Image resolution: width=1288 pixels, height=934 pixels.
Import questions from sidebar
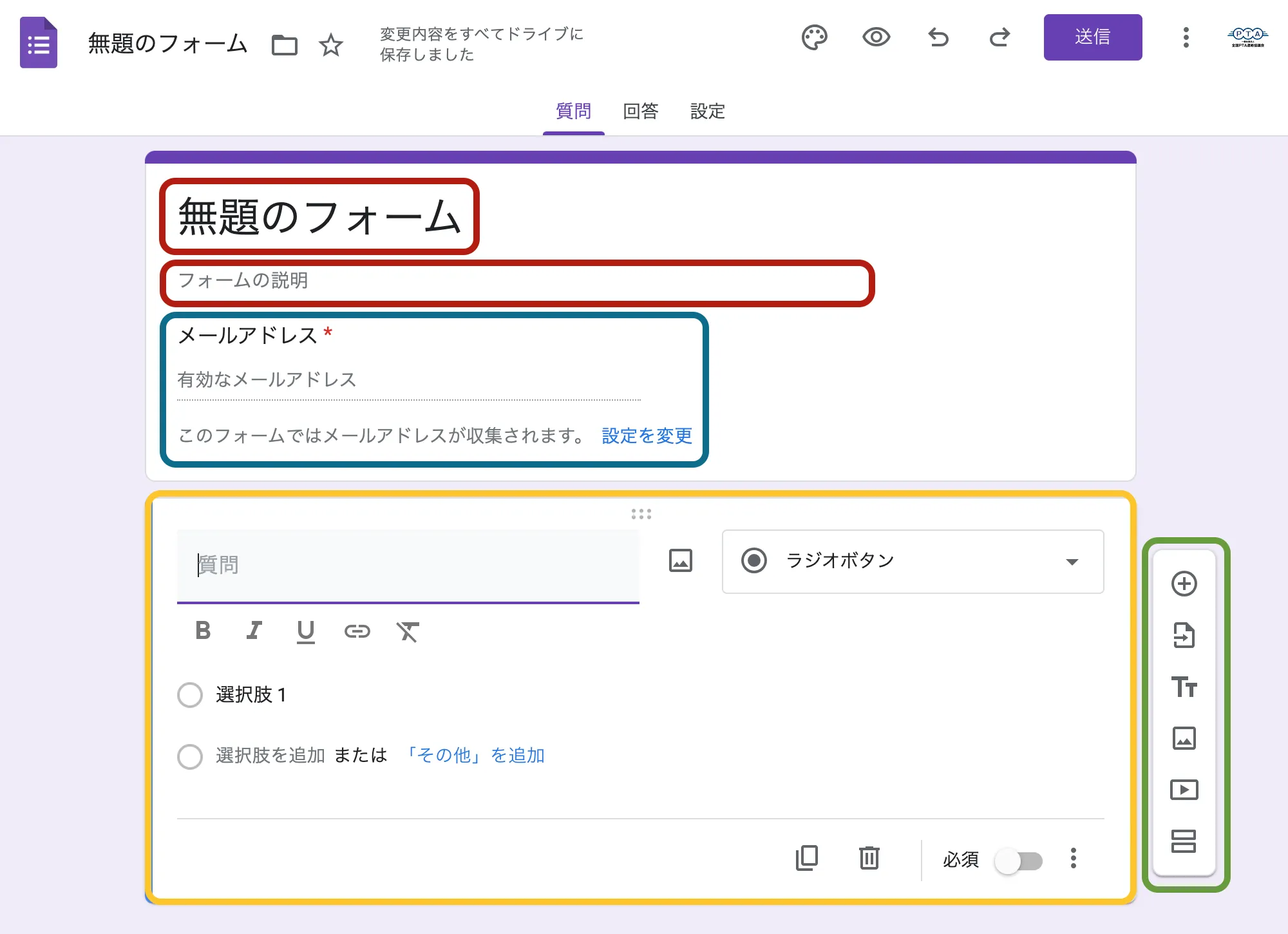tap(1184, 635)
